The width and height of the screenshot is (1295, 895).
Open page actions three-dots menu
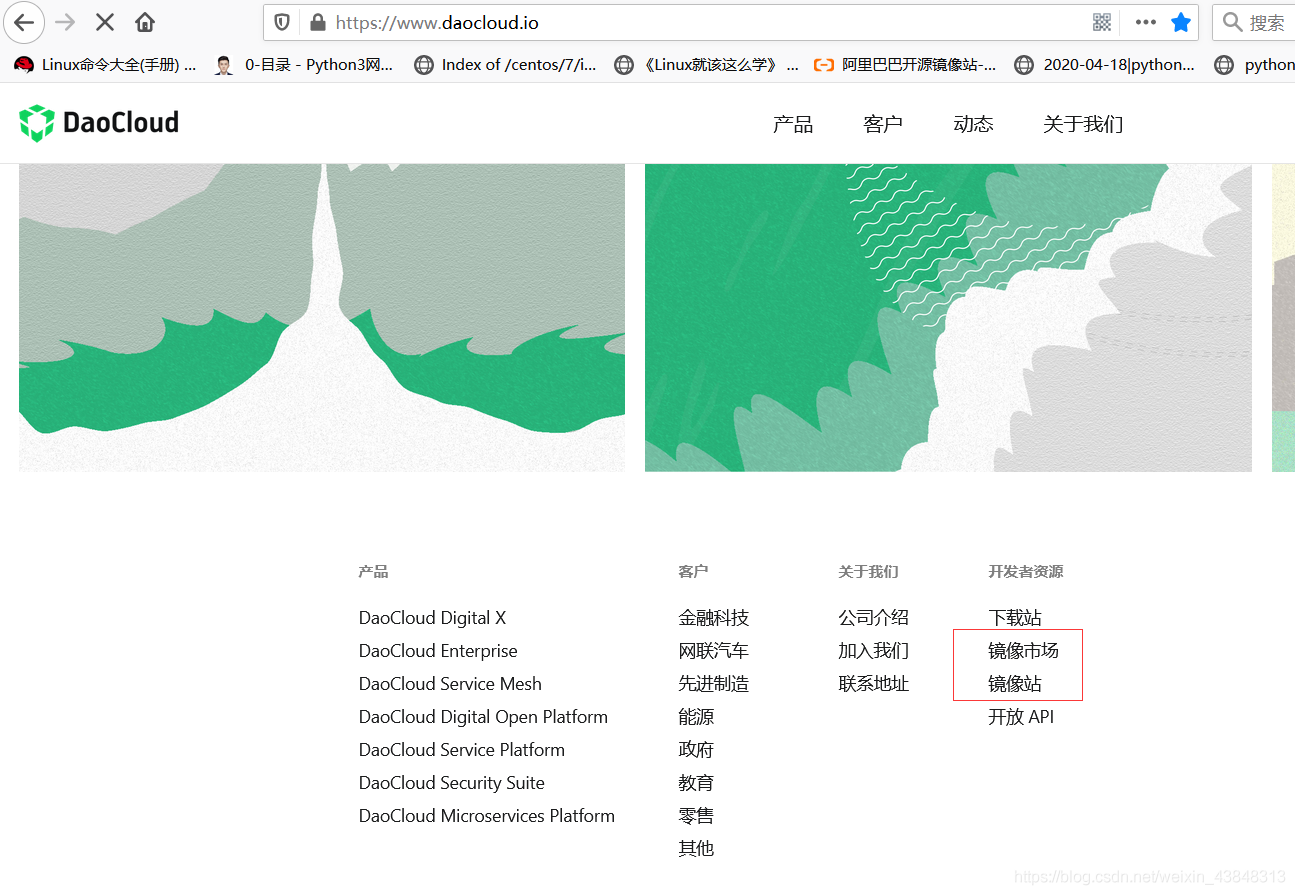pos(1146,22)
